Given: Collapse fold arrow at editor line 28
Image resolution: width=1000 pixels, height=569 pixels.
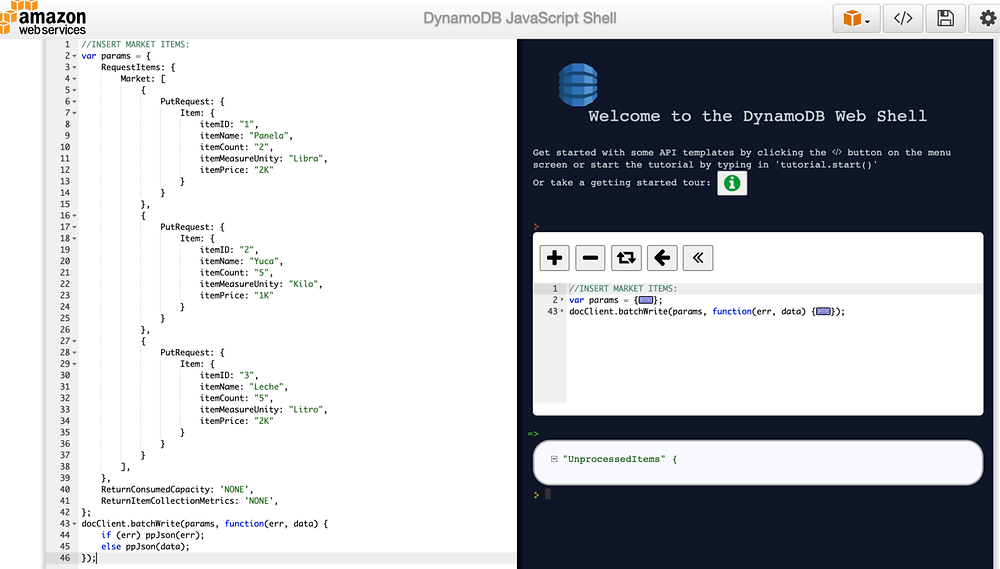Looking at the screenshot, I should [x=75, y=353].
